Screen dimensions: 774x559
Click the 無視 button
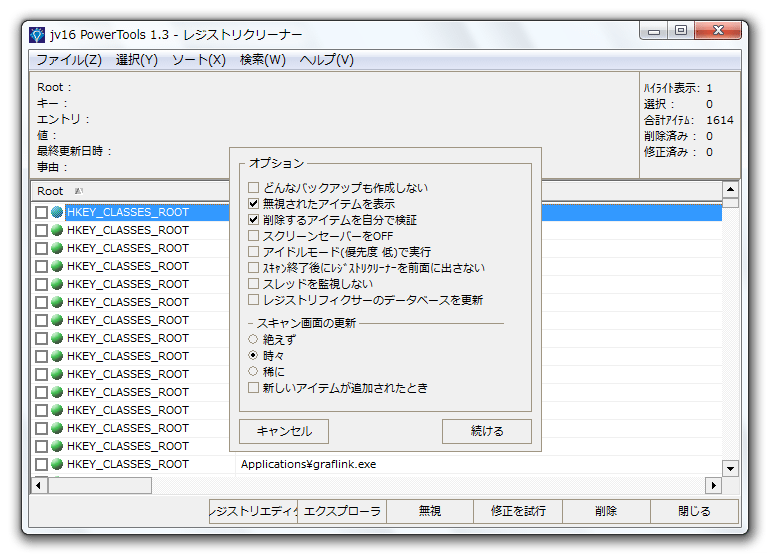point(430,511)
